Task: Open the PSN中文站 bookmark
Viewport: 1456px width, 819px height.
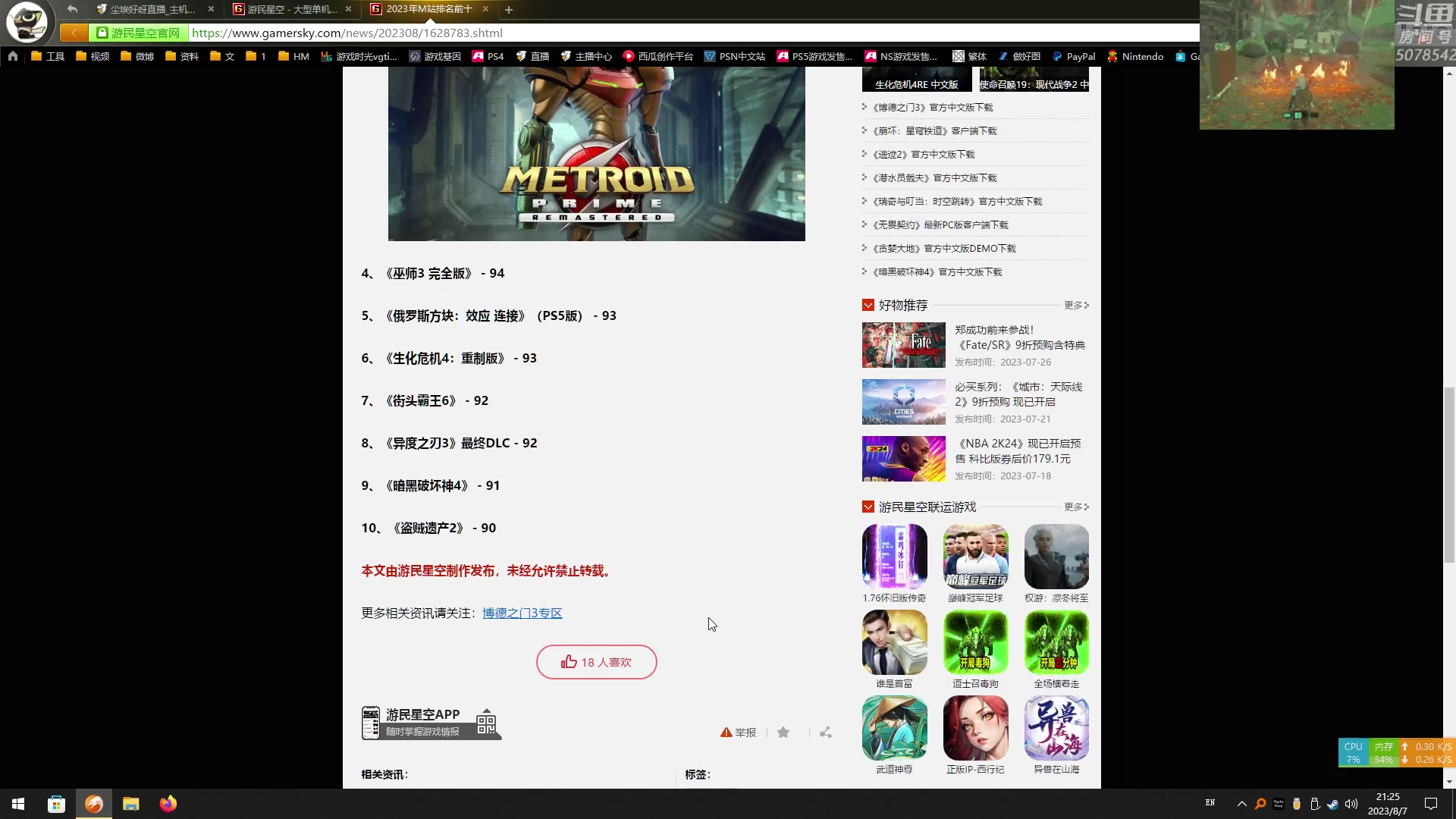Action: 735,56
